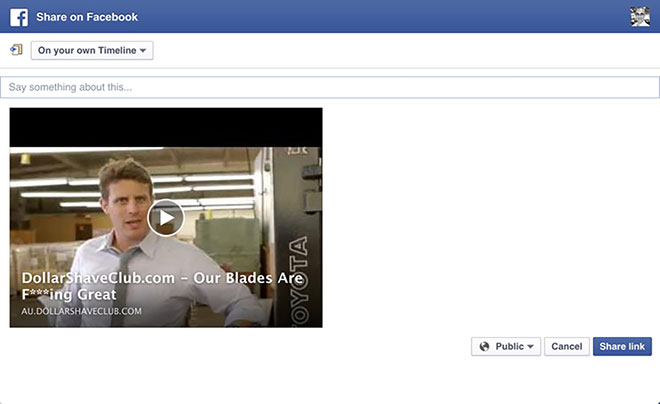Click the "Say something about this..." field
This screenshot has width=660, height=404.
330,87
